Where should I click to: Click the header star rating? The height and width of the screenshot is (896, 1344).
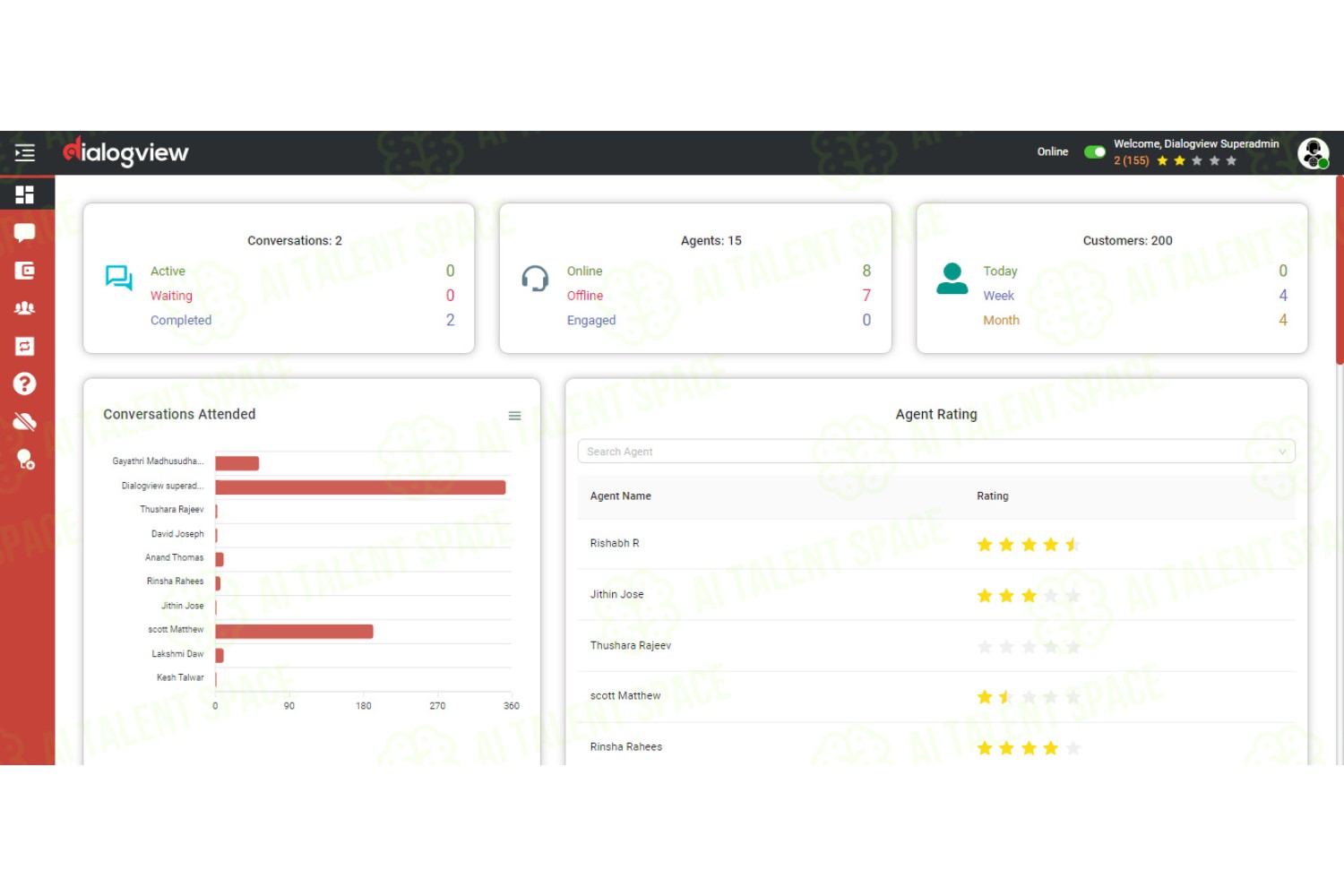pyautogui.click(x=1197, y=161)
